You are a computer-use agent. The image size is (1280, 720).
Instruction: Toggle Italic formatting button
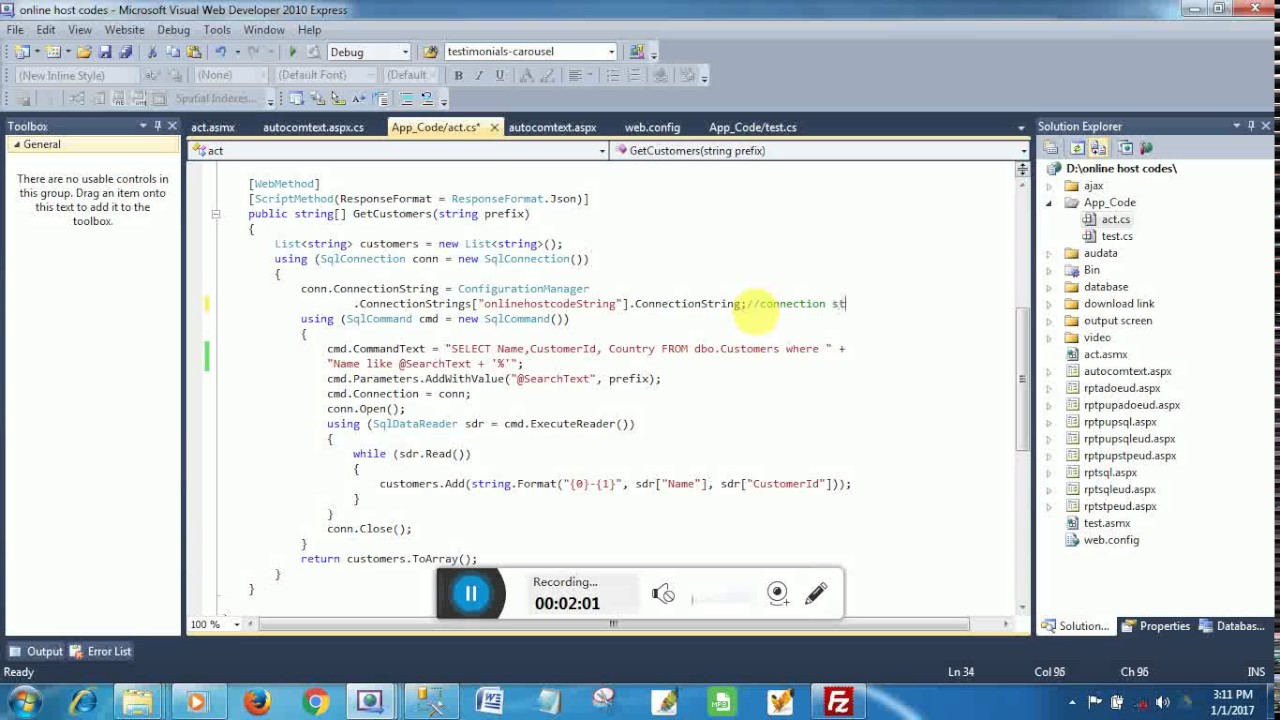click(x=479, y=75)
